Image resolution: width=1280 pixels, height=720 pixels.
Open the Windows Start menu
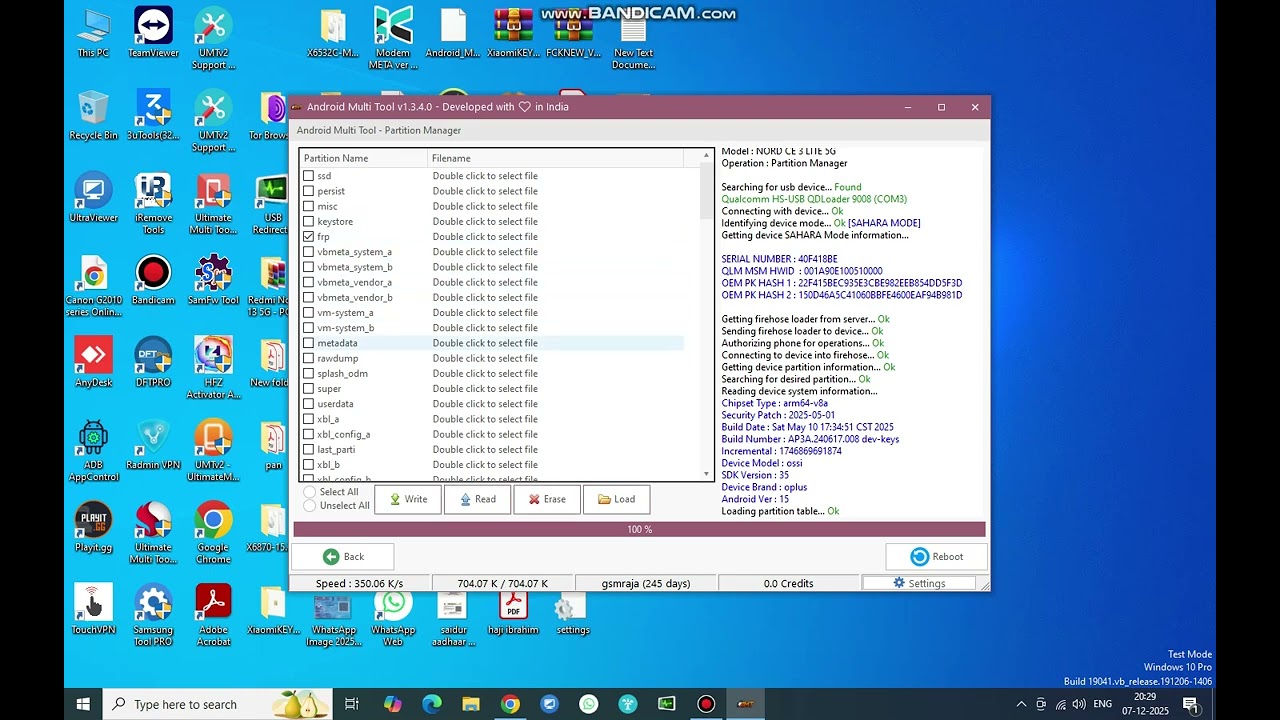click(83, 704)
